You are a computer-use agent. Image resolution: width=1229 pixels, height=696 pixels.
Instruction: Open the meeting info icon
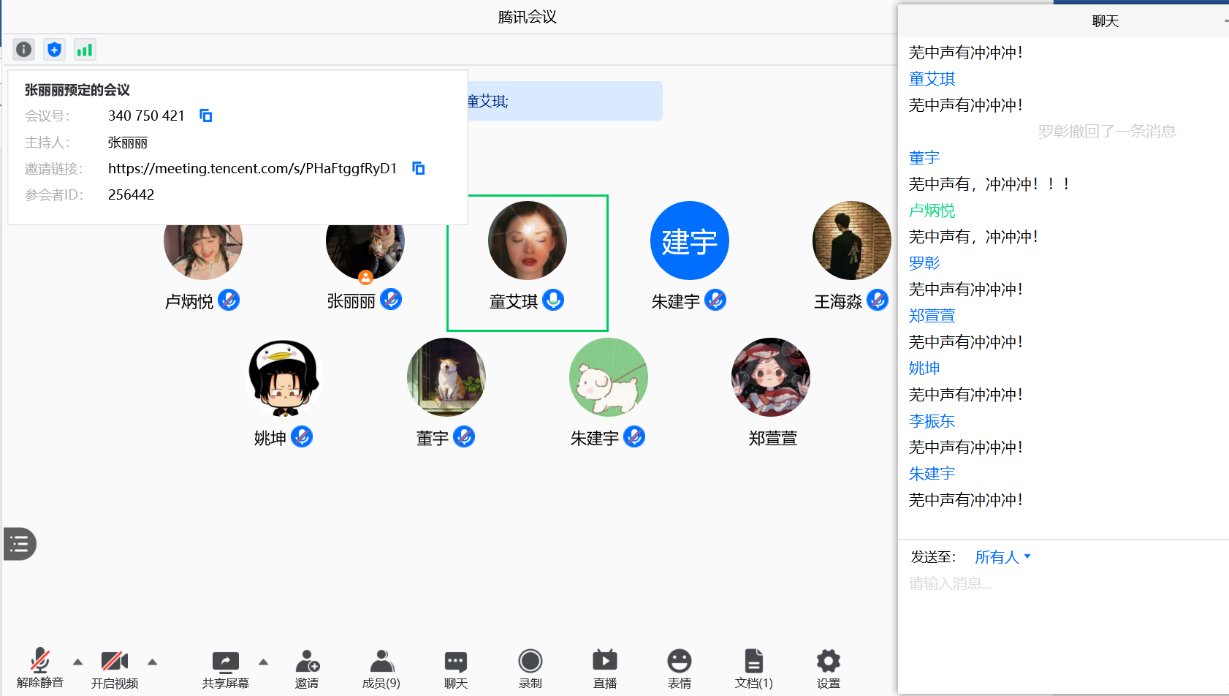pos(23,49)
